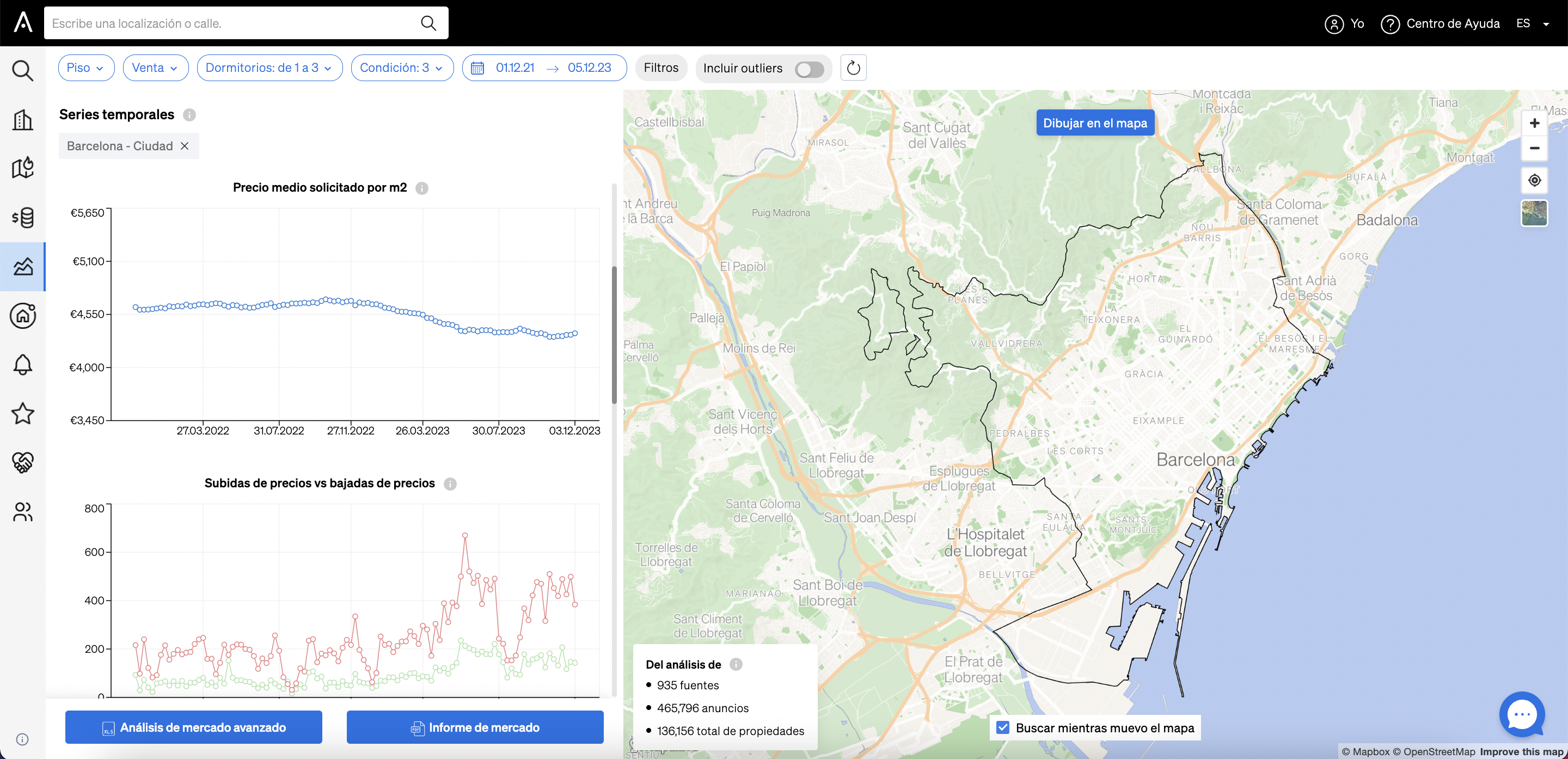This screenshot has width=1568, height=759.
Task: Click the refresh reset filters icon
Action: 853,68
